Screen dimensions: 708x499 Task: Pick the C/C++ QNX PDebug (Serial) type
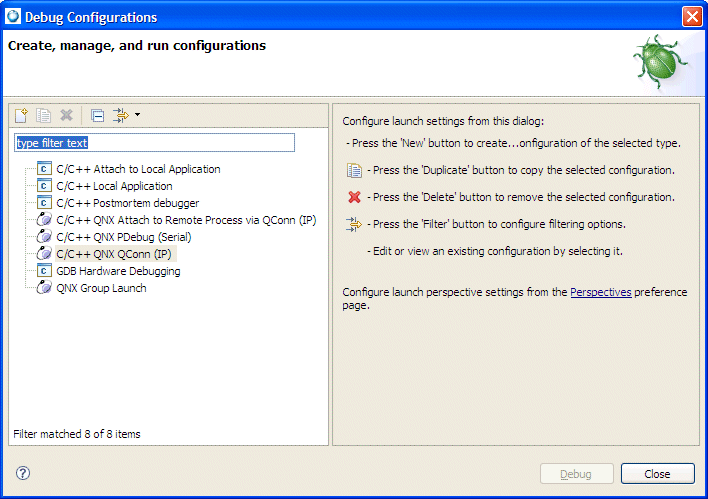pyautogui.click(x=124, y=237)
